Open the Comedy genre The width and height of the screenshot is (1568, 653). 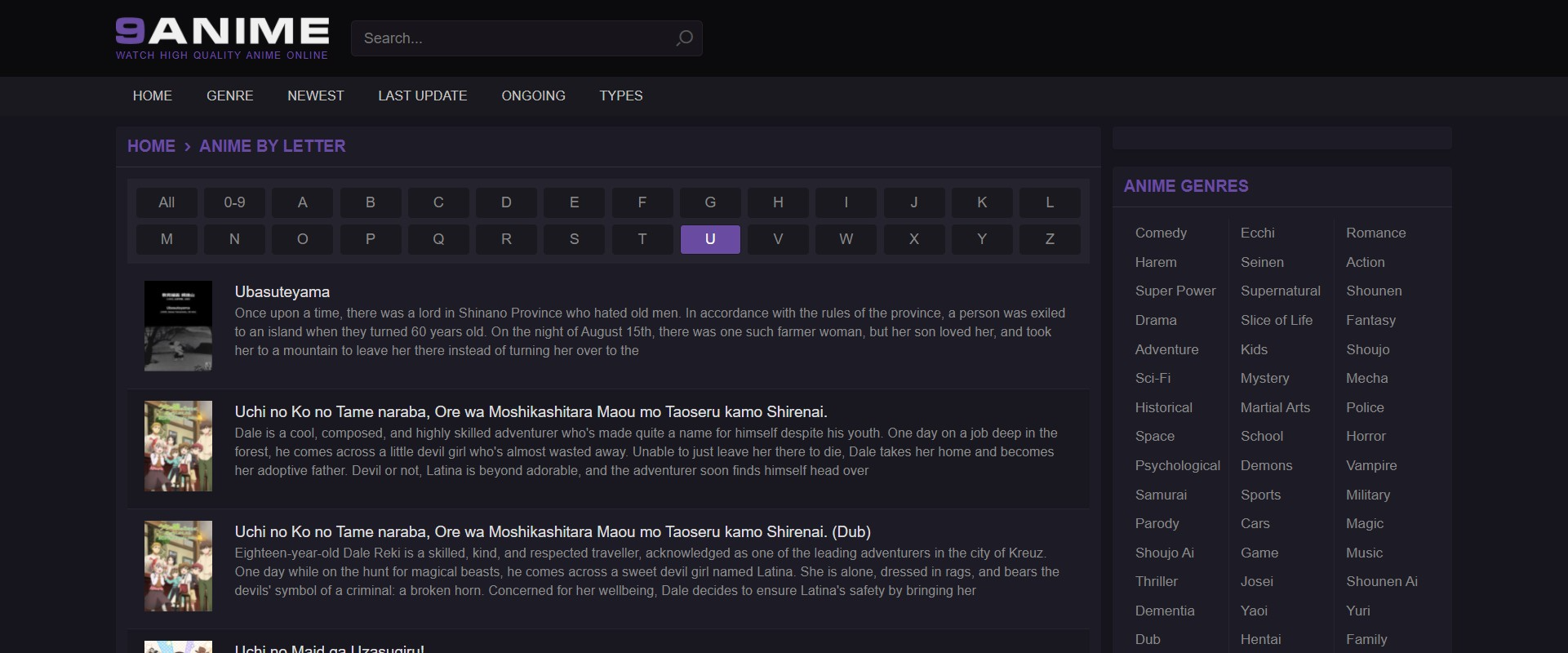pos(1161,233)
